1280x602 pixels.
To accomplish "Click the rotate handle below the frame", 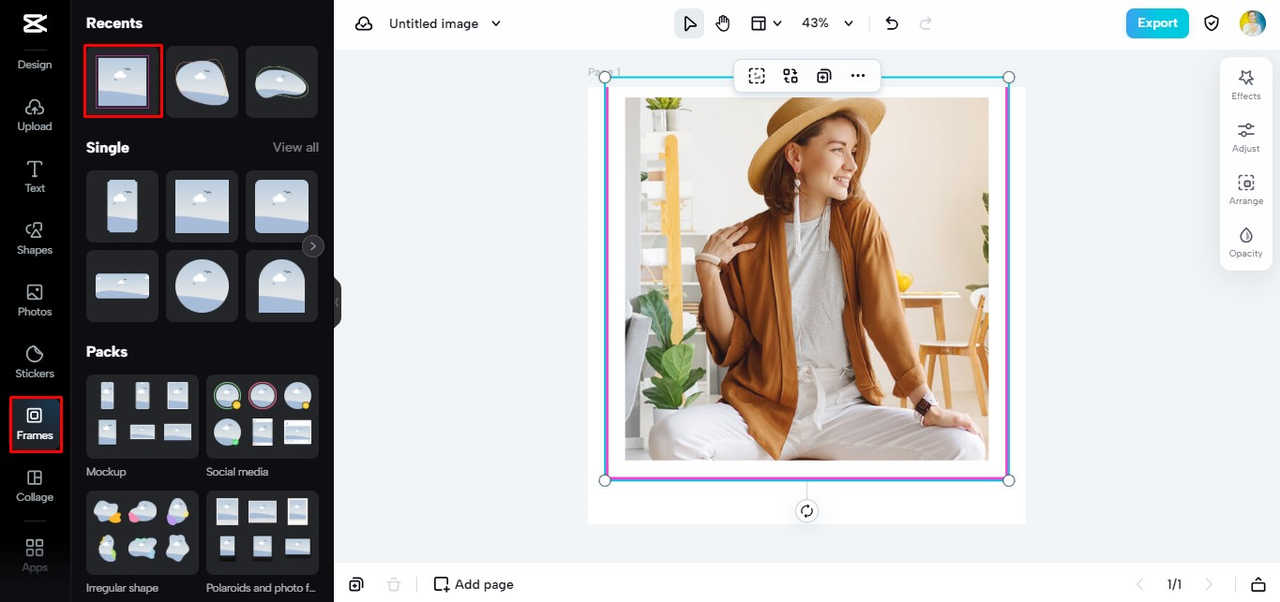I will pyautogui.click(x=807, y=511).
